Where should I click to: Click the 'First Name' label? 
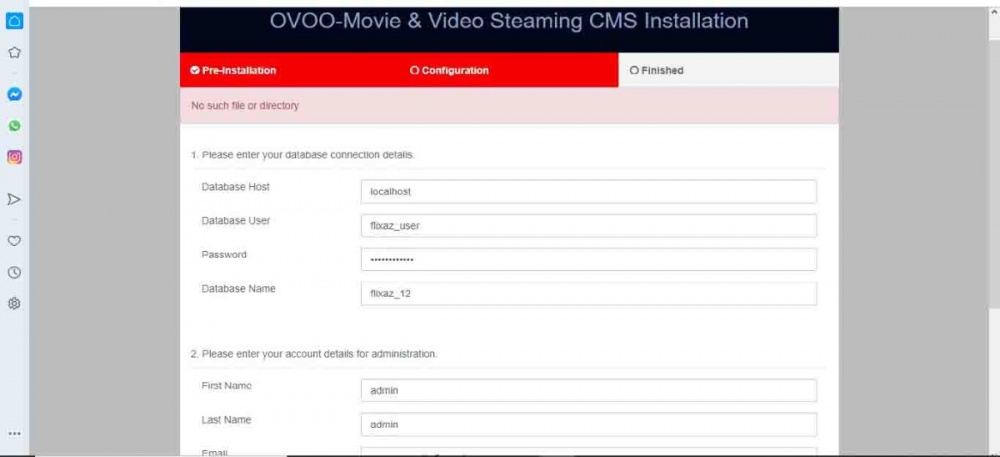(226, 386)
